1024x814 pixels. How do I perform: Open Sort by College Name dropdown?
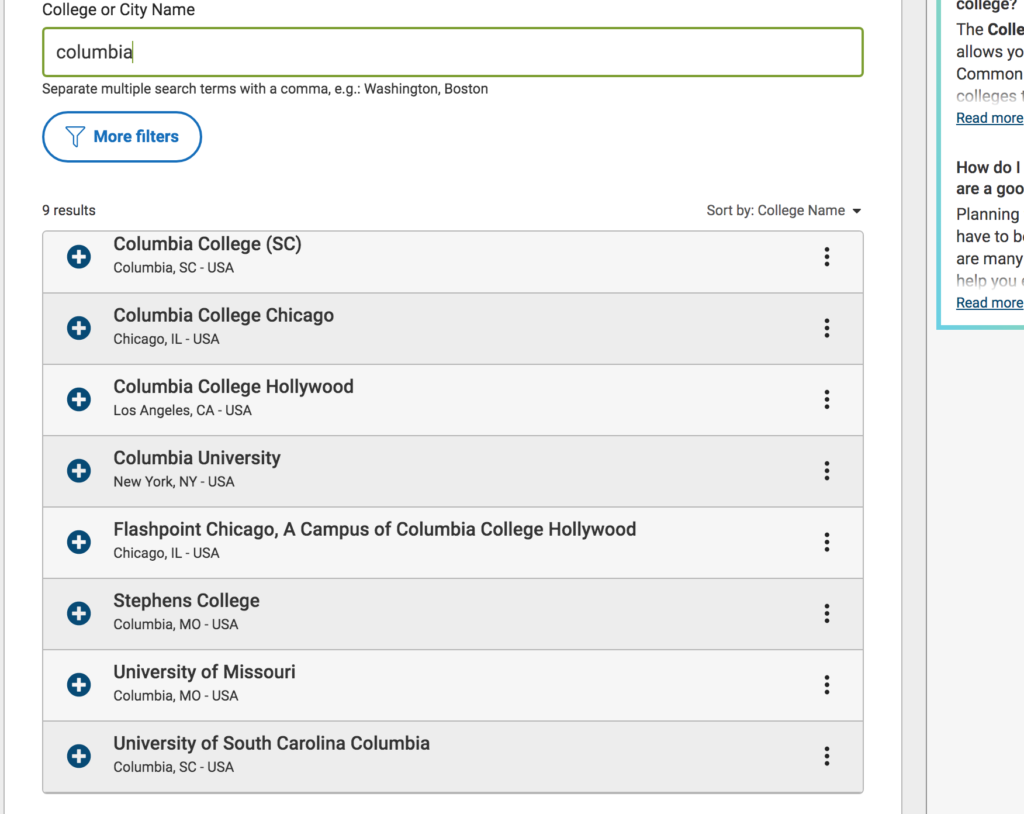click(784, 210)
